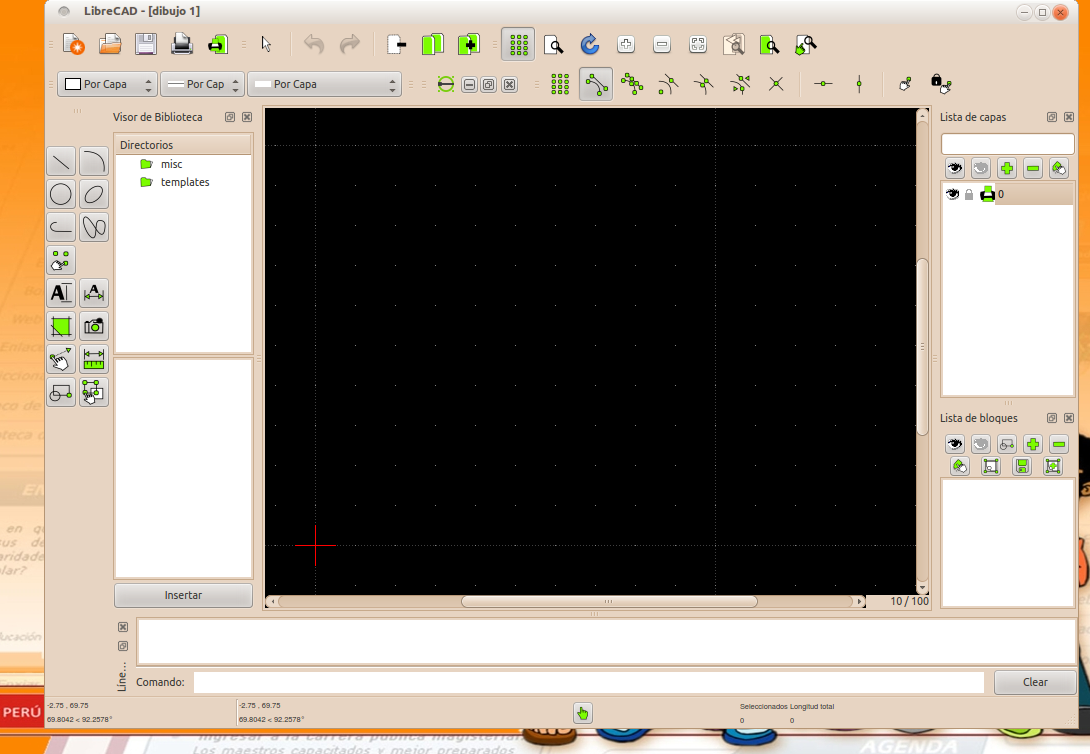Viewport: 1090px width, 754px height.
Task: Add a block in Lista de bloques
Action: [x=1033, y=444]
